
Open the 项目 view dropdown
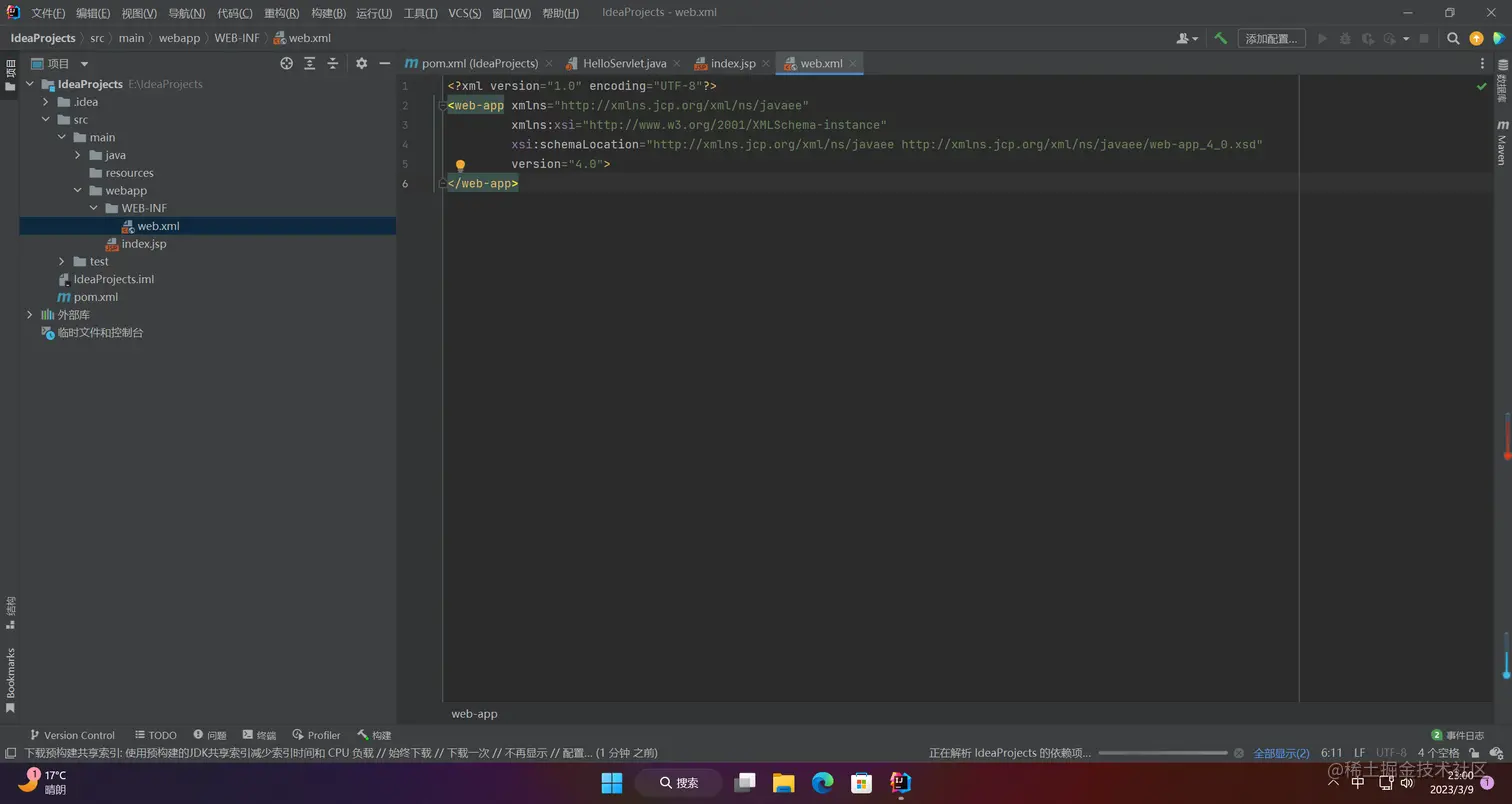coord(62,63)
